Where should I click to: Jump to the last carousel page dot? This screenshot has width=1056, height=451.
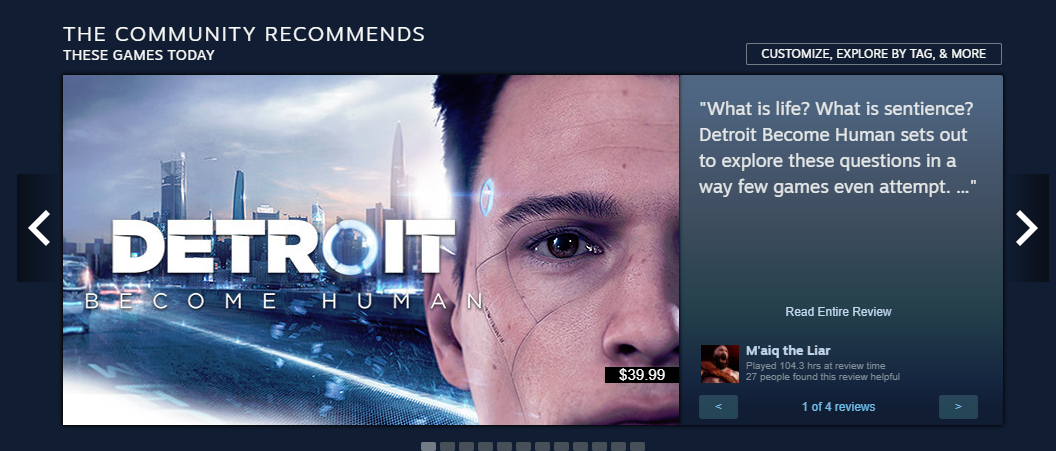click(x=637, y=447)
